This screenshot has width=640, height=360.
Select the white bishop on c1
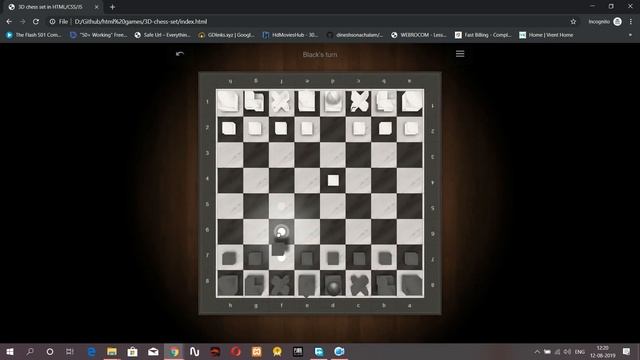click(359, 101)
